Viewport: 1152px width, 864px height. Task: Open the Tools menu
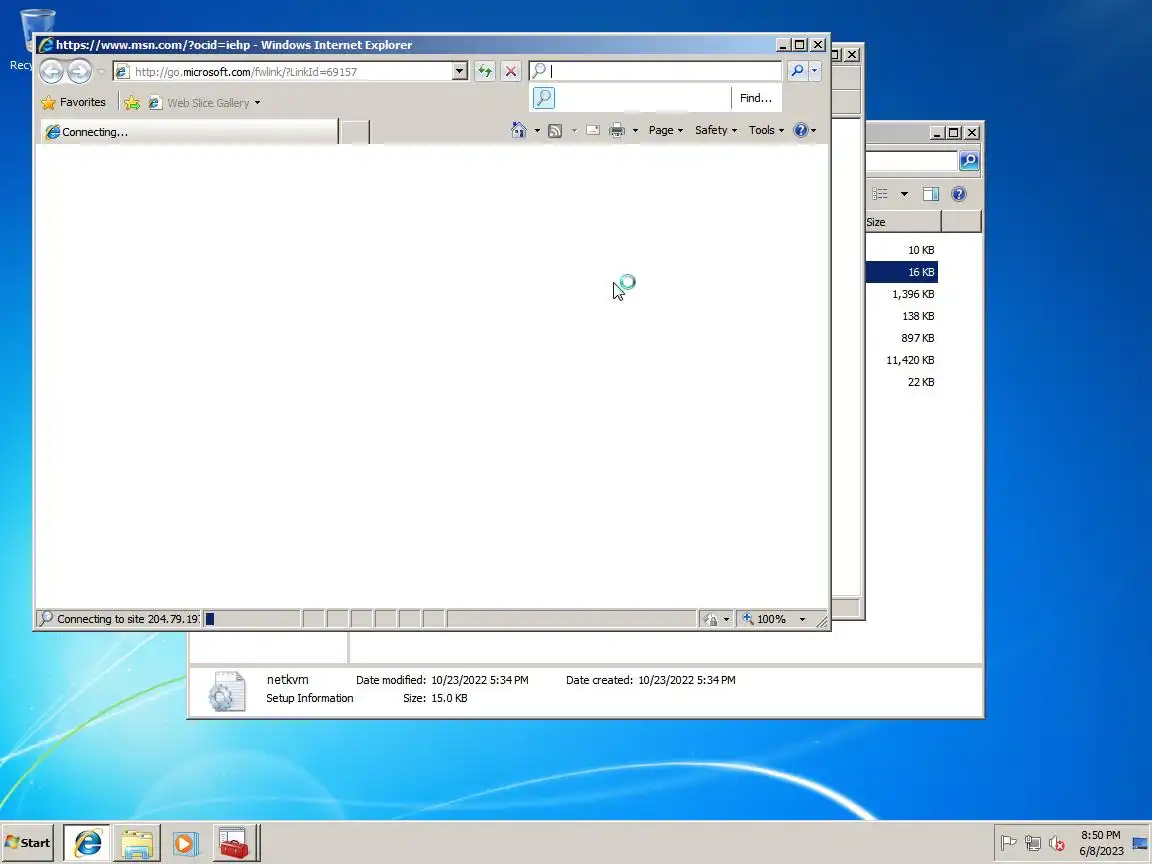pos(766,130)
